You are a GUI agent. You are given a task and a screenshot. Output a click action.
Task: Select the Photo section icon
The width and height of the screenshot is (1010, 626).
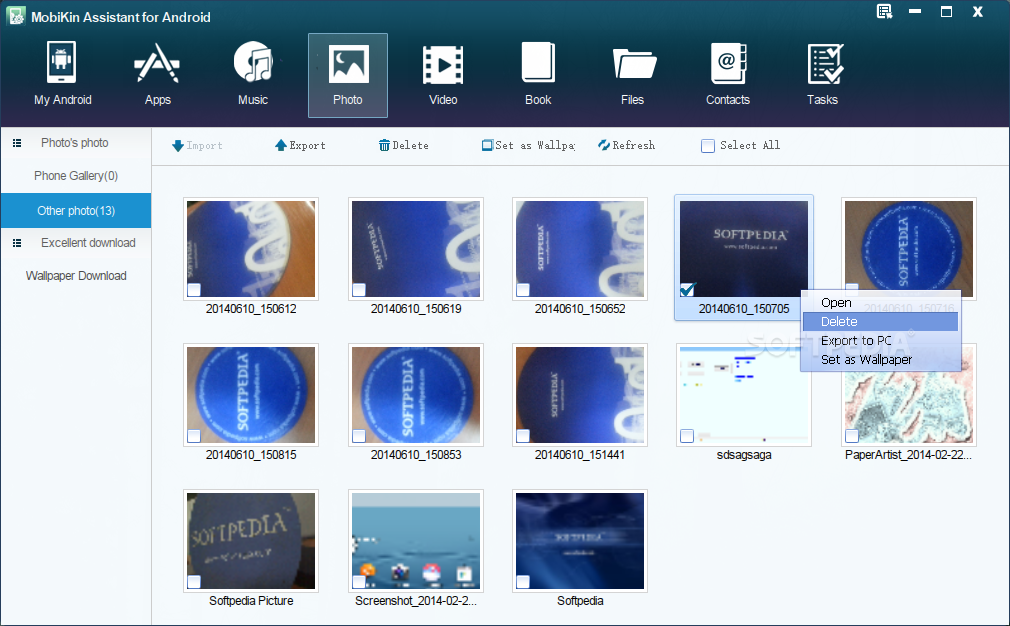(x=348, y=75)
